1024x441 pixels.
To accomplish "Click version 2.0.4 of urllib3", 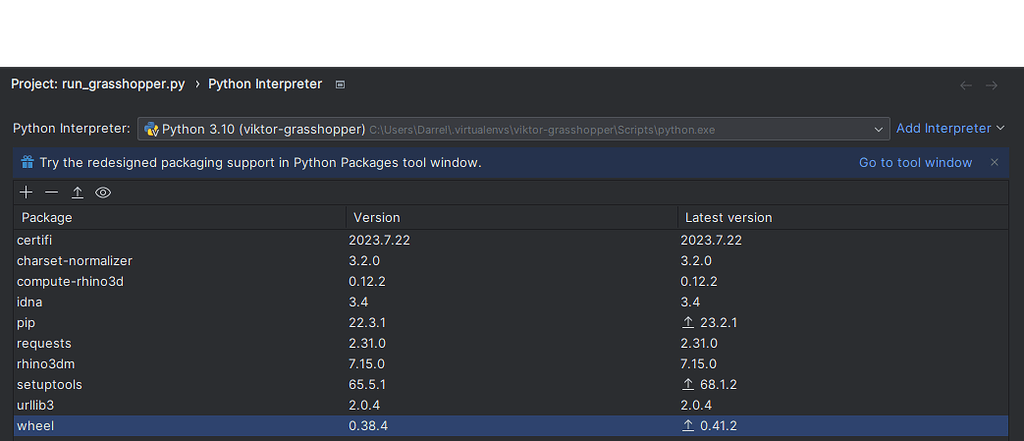I will coord(364,405).
